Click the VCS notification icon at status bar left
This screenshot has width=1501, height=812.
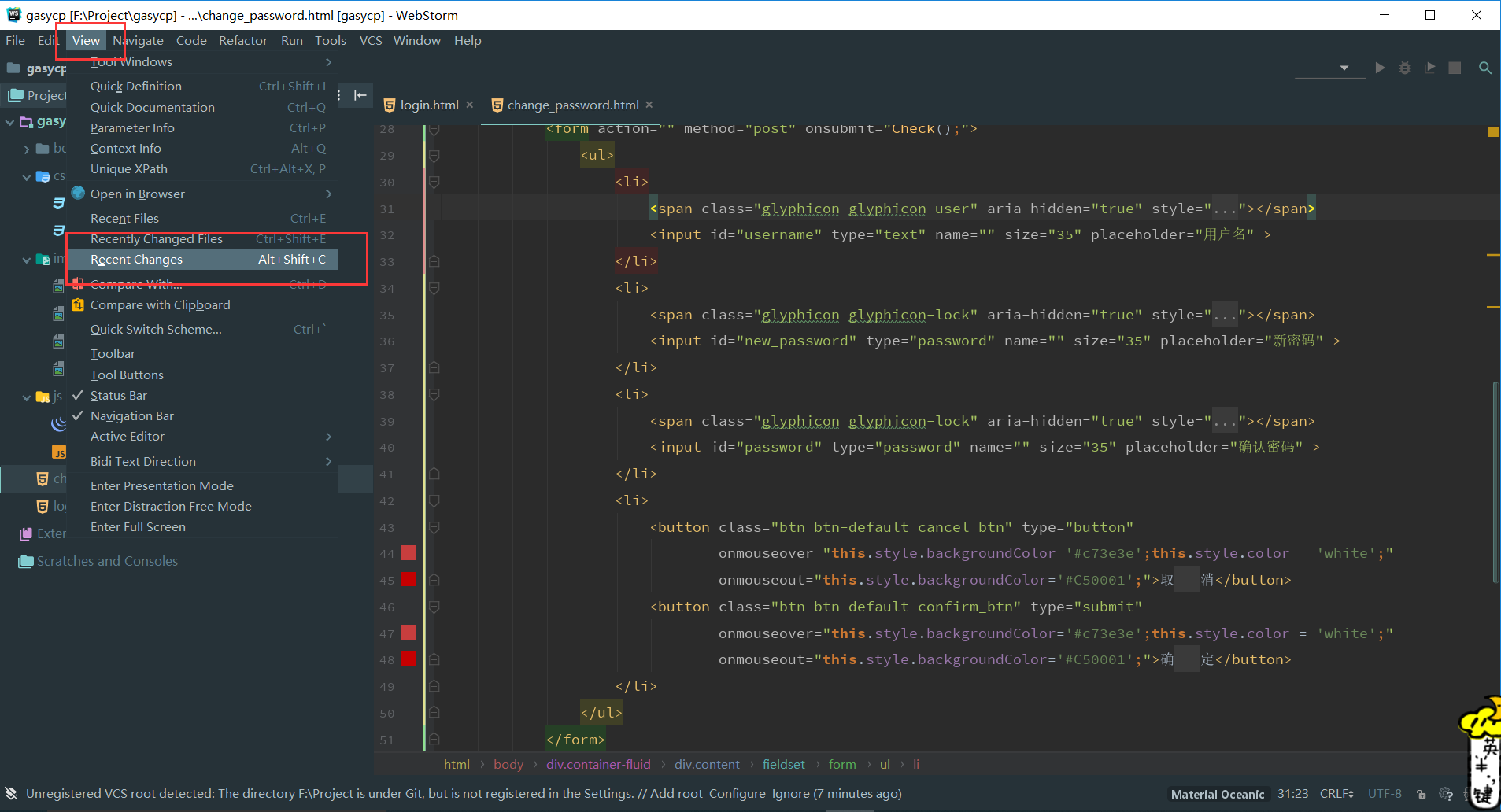click(11, 793)
